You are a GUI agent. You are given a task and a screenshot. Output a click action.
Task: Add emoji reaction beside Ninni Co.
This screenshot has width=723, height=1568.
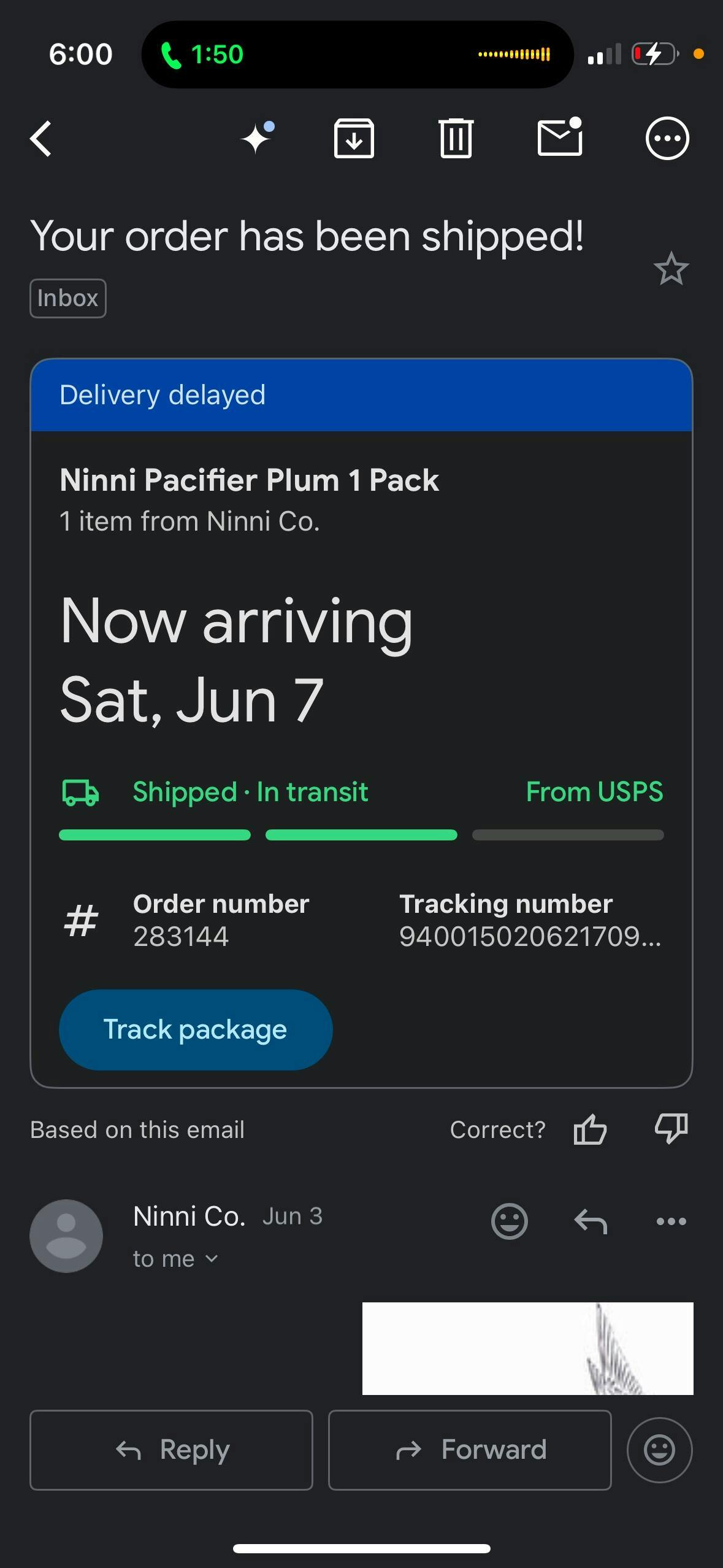point(509,1221)
